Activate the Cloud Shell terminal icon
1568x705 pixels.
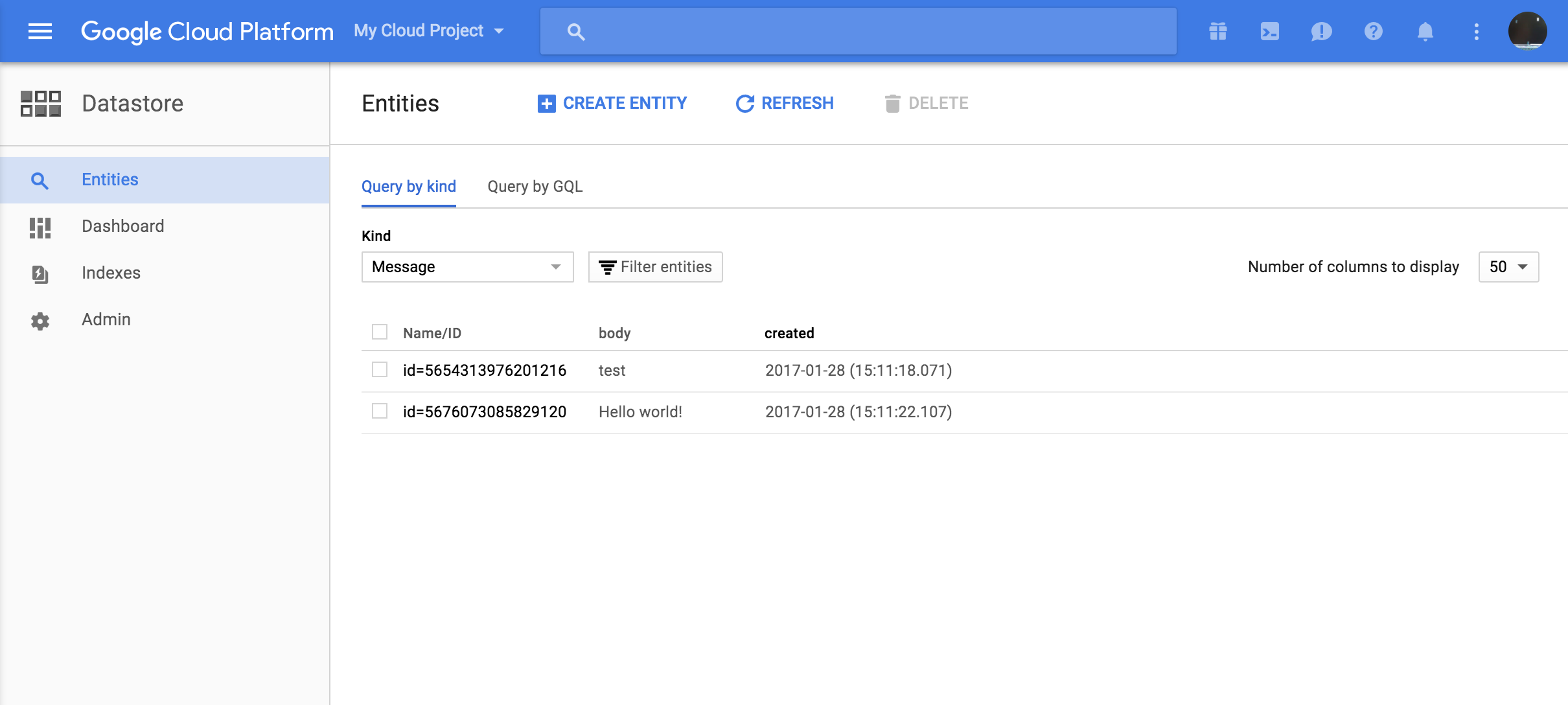pos(1270,31)
